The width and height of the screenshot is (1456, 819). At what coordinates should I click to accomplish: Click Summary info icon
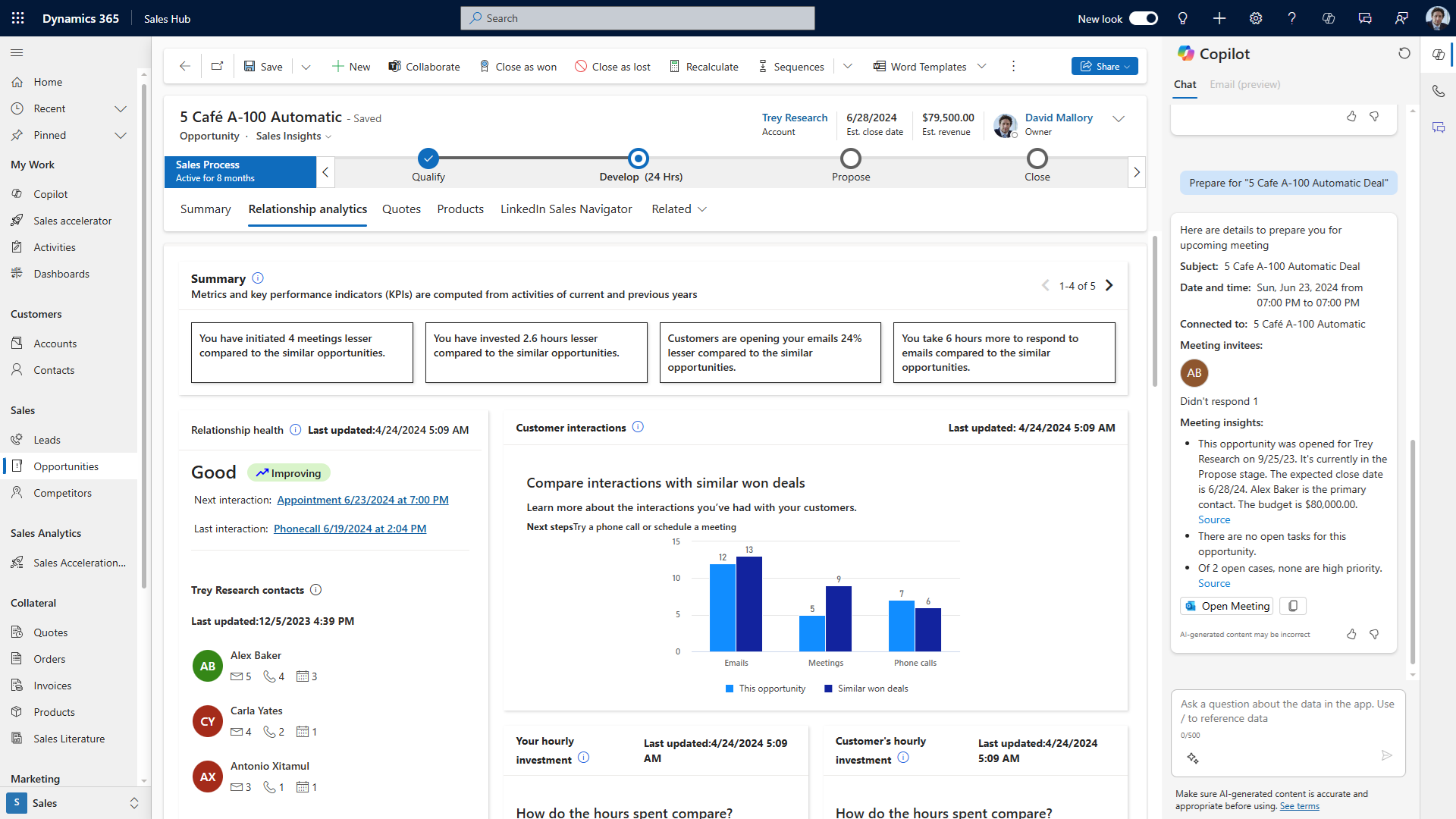[x=258, y=278]
